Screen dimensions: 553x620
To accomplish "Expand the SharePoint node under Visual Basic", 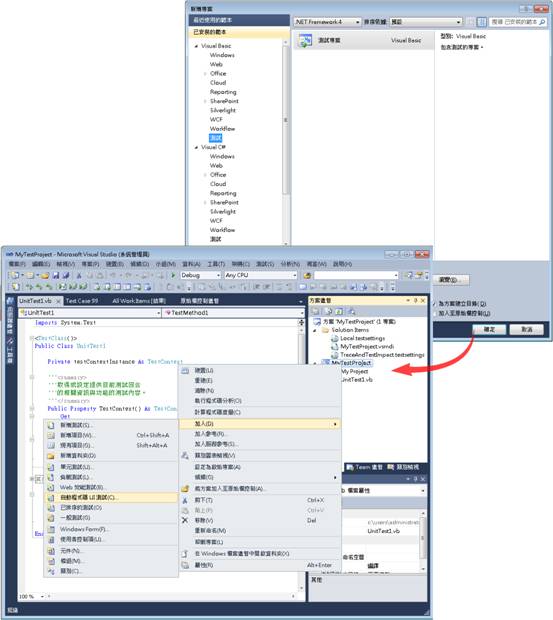I will tap(205, 102).
